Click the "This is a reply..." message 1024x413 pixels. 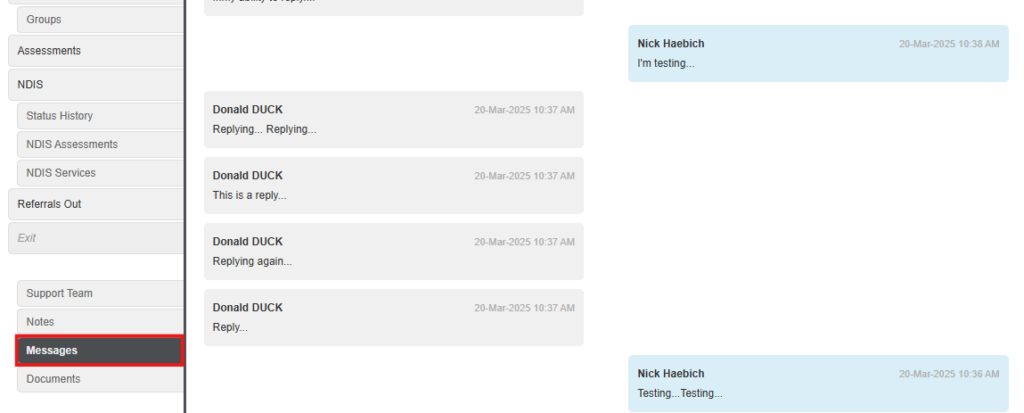click(x=394, y=186)
